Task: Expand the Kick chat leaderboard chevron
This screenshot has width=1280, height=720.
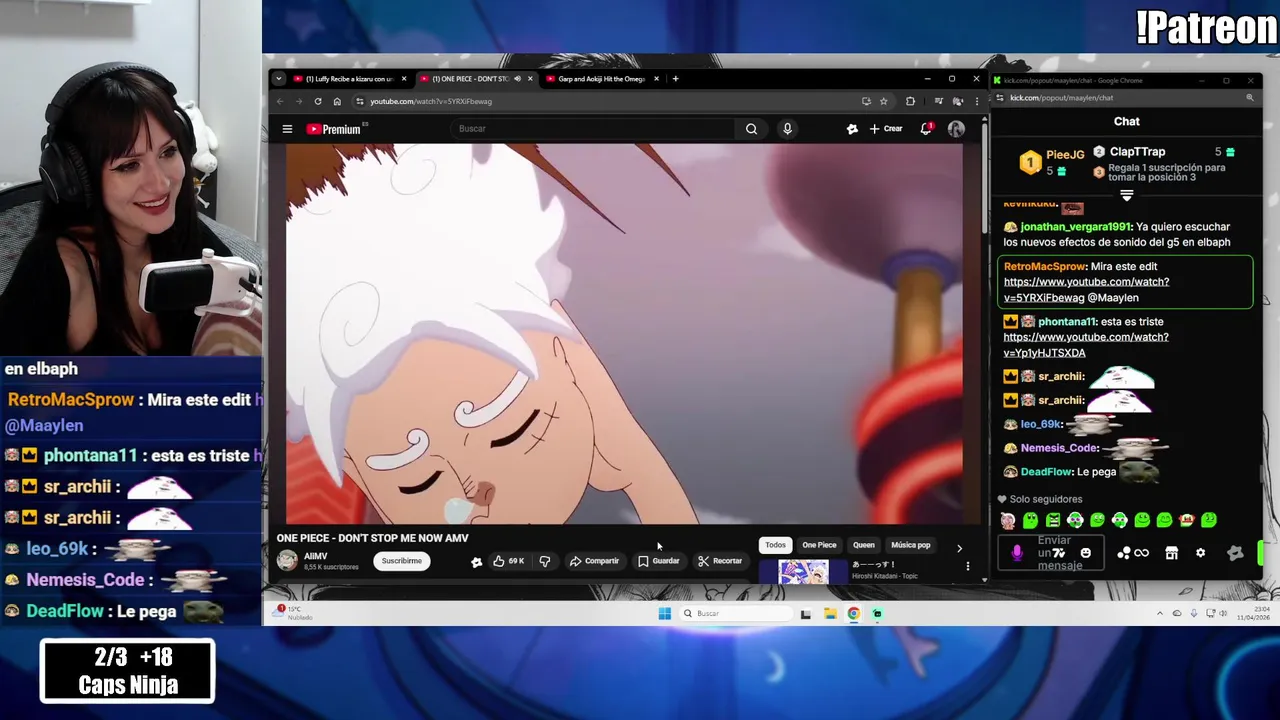Action: 1127,195
